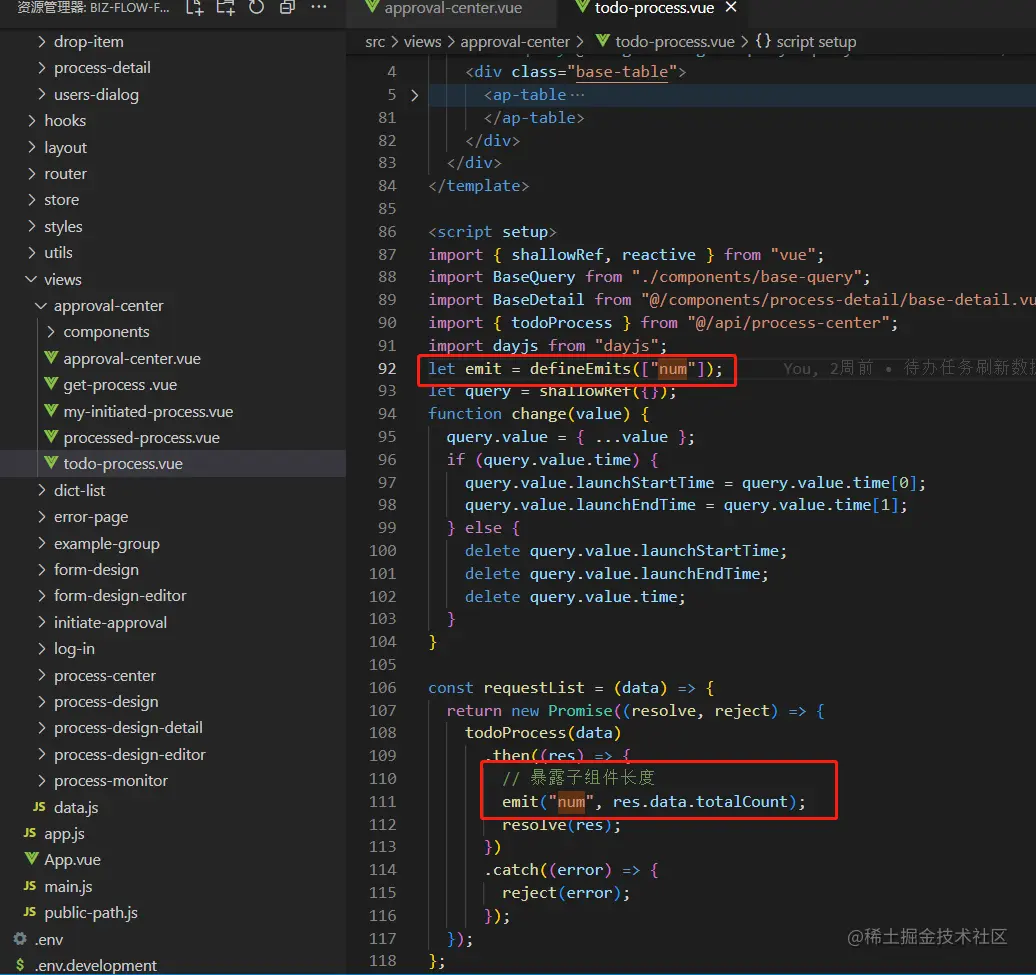
Task: Expand the process-monitor folder
Action: (110, 781)
